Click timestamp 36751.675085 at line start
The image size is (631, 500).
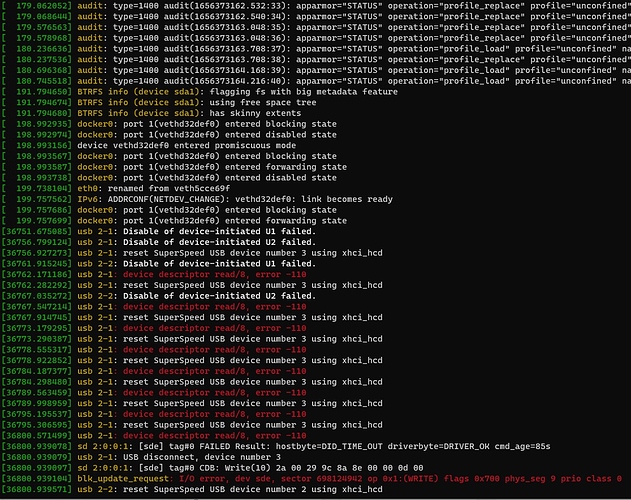[37, 231]
